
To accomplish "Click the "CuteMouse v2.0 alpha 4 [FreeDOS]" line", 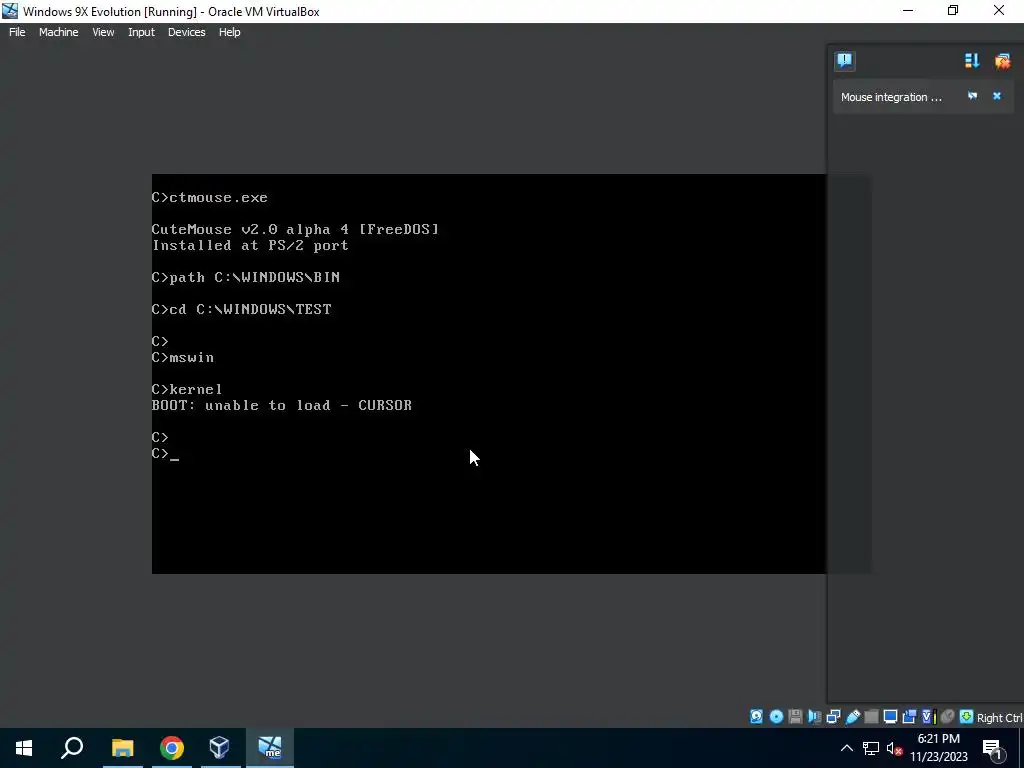I will [295, 229].
